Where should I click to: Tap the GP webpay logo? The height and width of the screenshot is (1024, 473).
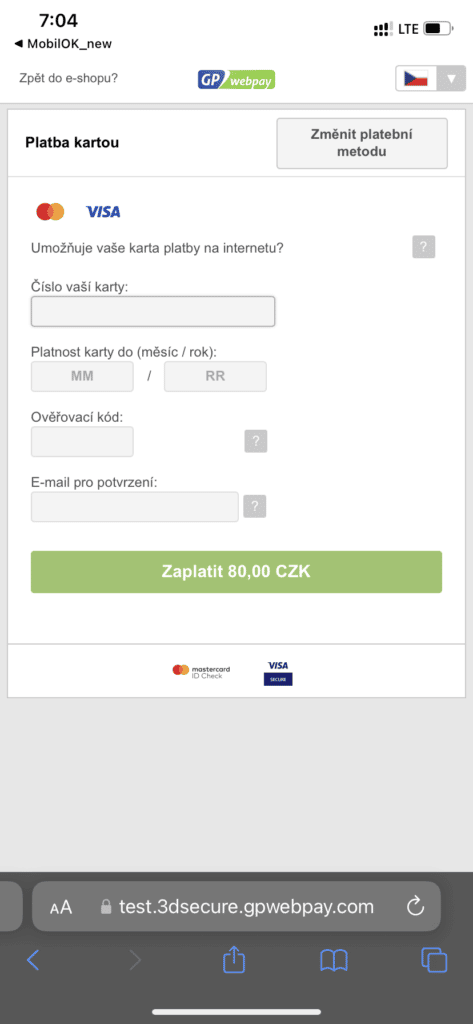pos(236,79)
